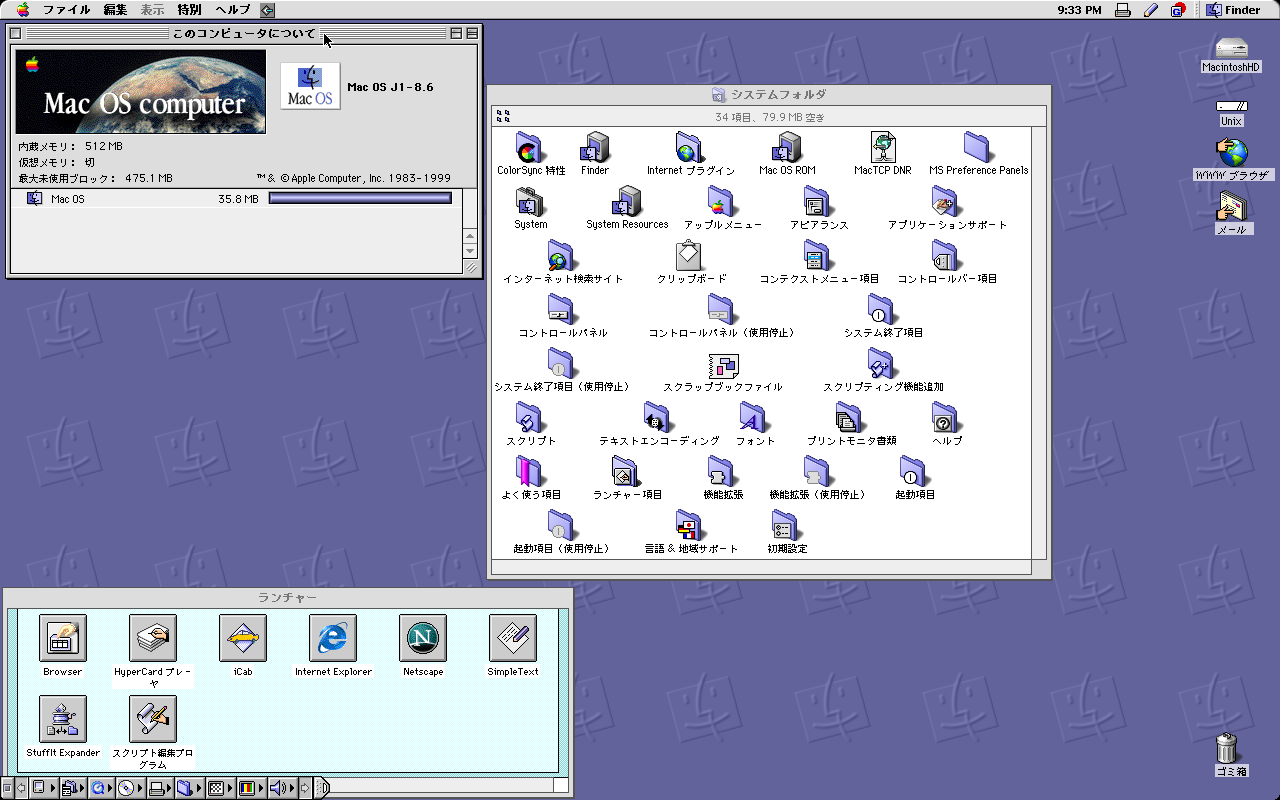
Task: Collapse the control strip with its left end box
Action: [x=7, y=788]
